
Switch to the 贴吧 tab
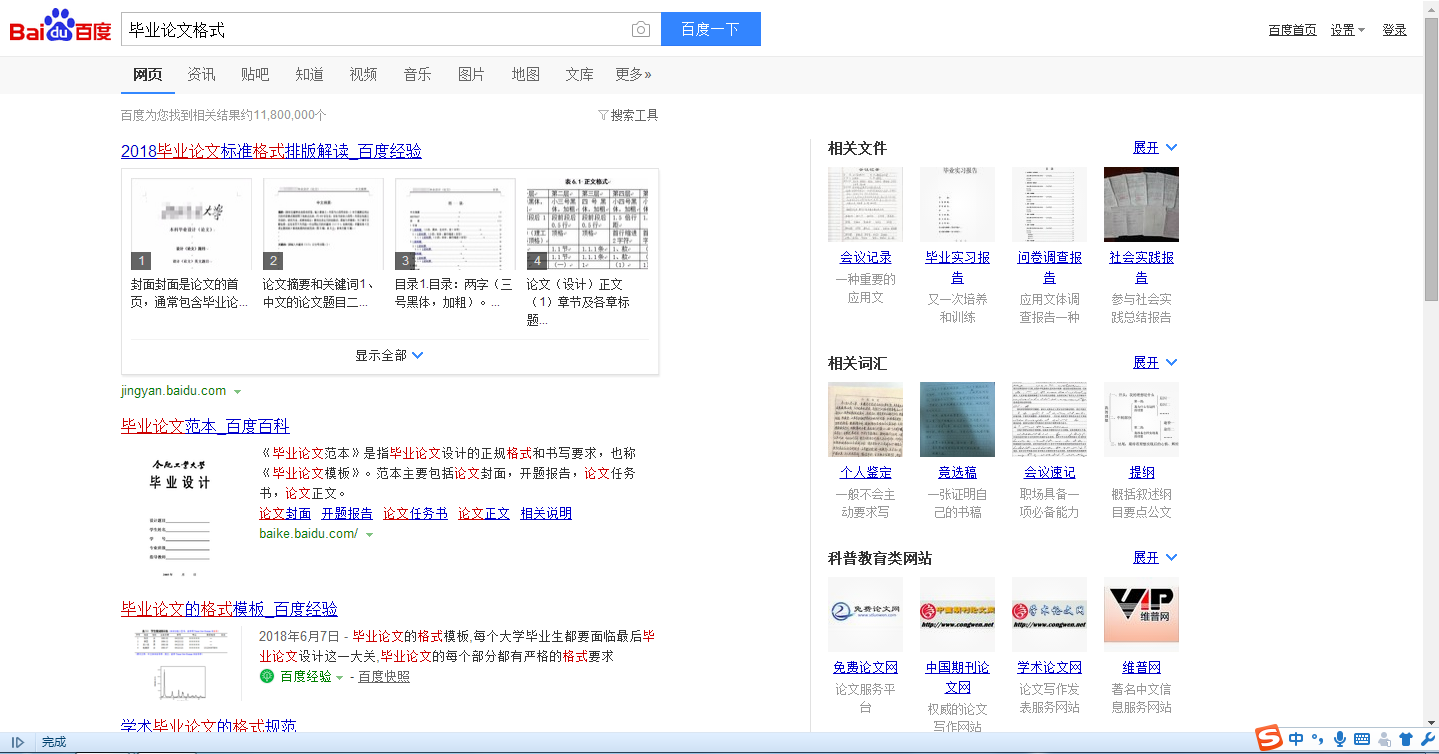pyautogui.click(x=255, y=74)
